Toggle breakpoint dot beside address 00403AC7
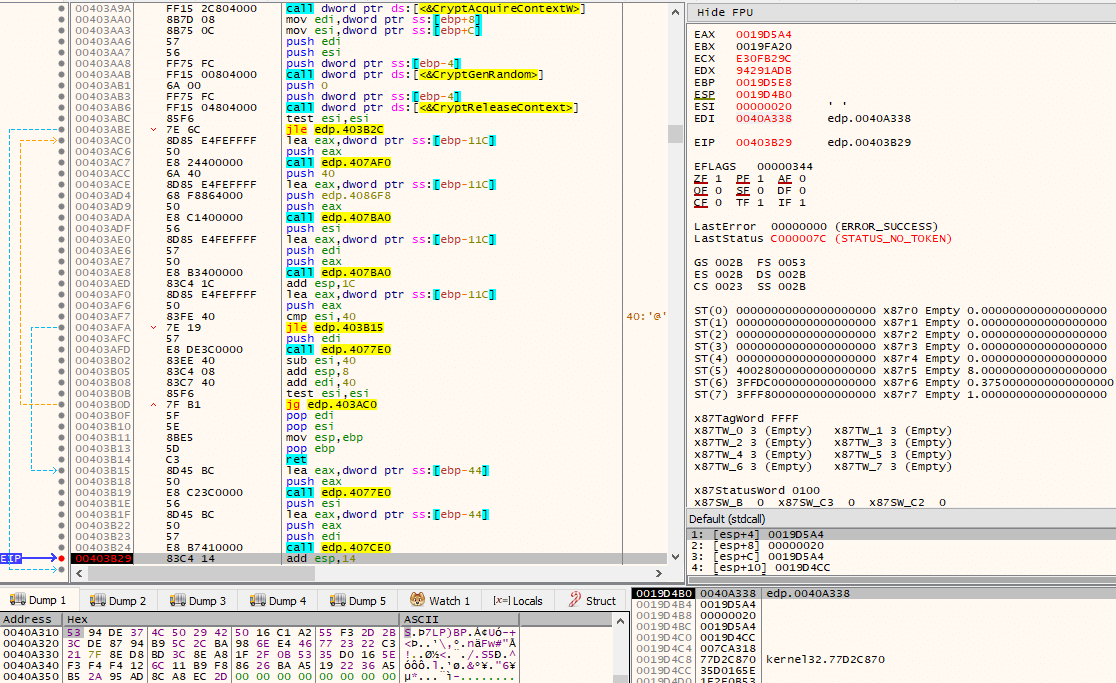This screenshot has width=1116, height=683. [x=61, y=162]
